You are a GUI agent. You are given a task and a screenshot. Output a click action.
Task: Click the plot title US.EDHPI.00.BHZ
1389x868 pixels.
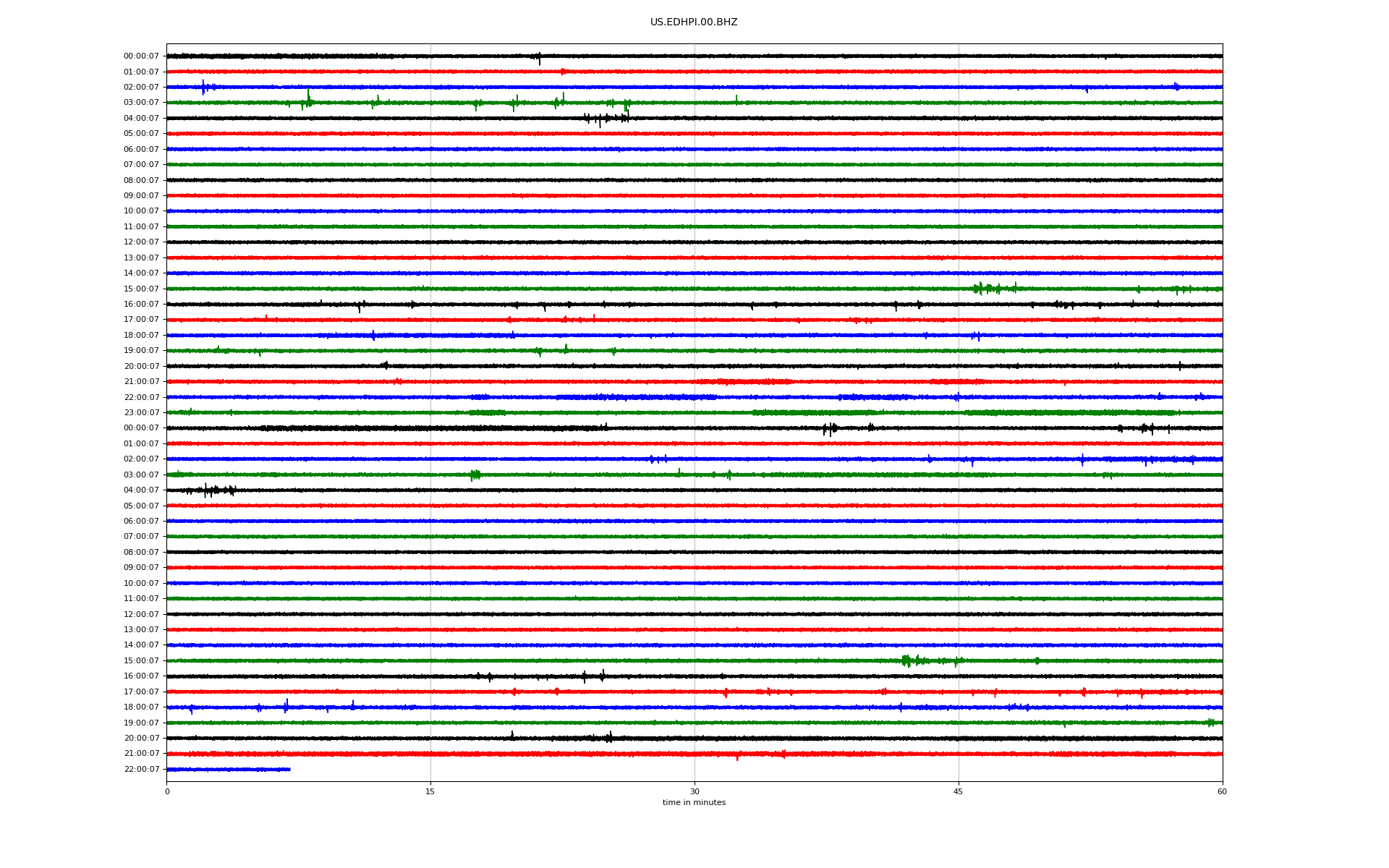(693, 22)
